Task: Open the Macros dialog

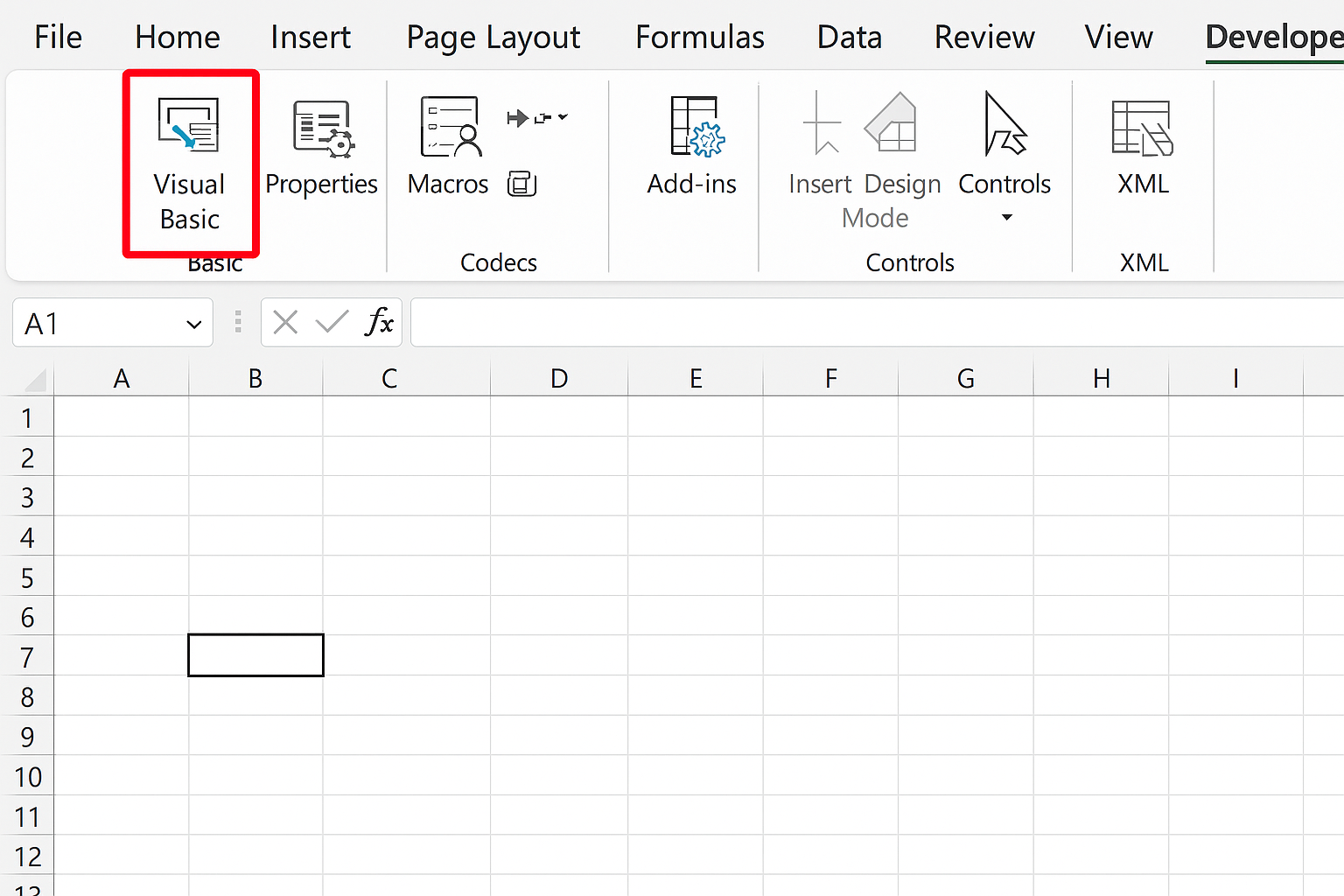Action: click(x=448, y=147)
